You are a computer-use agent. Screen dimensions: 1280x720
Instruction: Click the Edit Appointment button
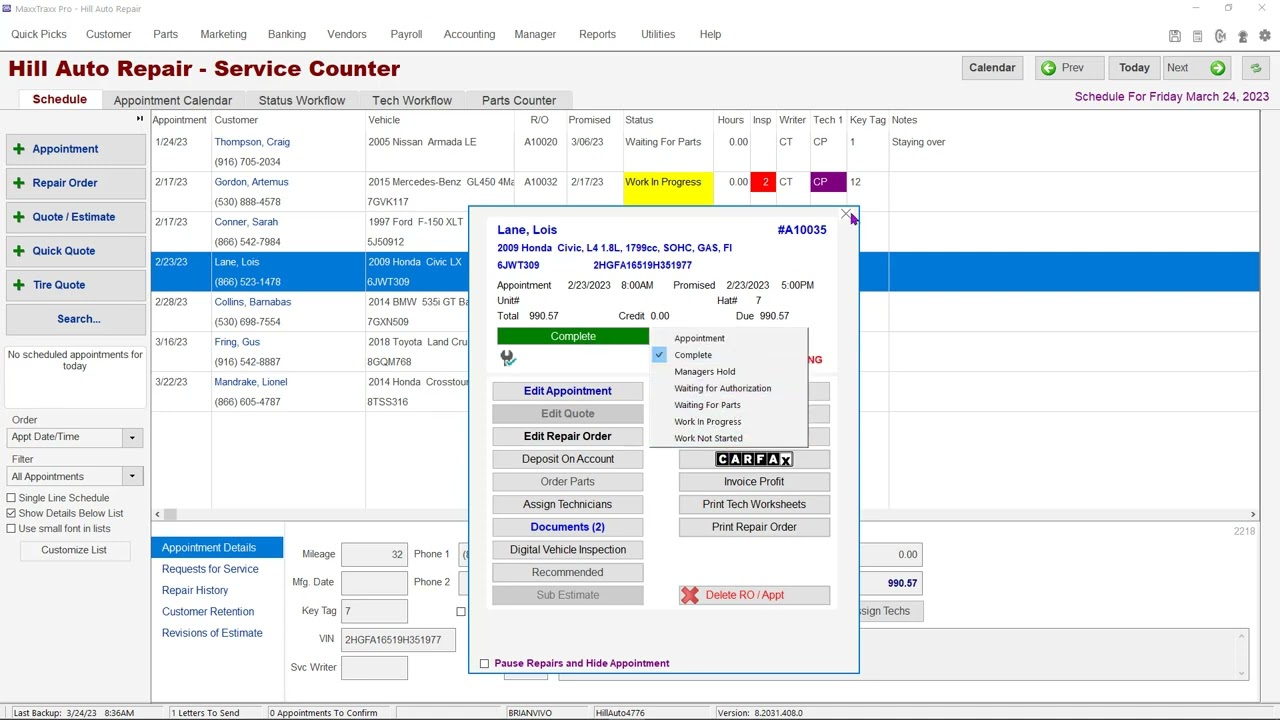click(567, 391)
